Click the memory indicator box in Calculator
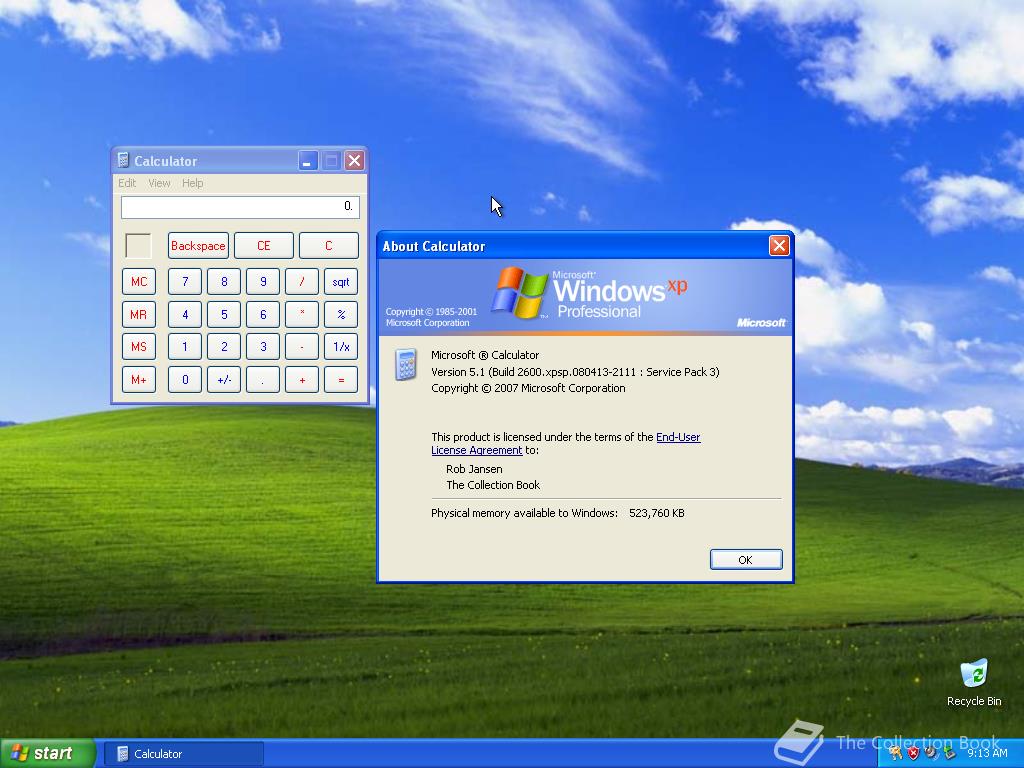This screenshot has height=768, width=1024. (138, 246)
